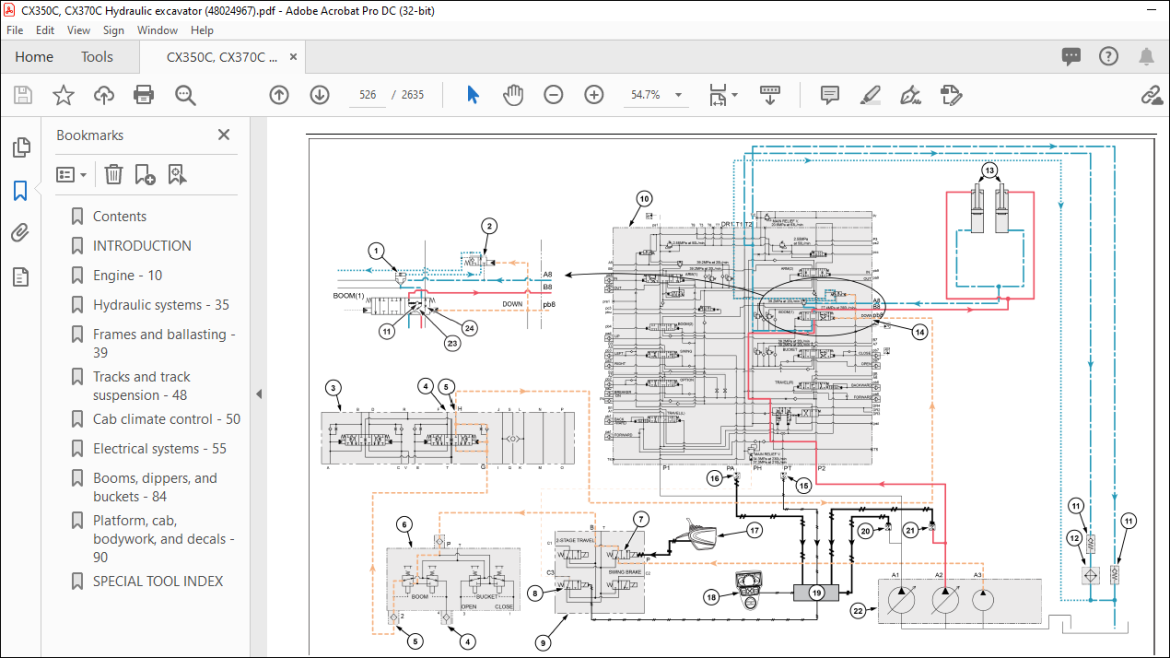1170x658 pixels.
Task: Close the CX350C document tab
Action: [293, 57]
